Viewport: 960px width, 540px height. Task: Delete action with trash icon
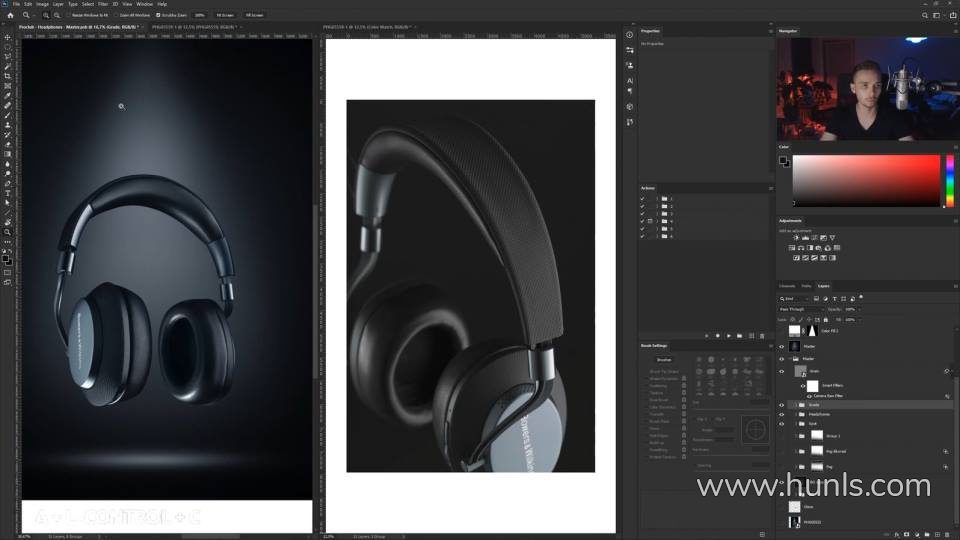(762, 336)
